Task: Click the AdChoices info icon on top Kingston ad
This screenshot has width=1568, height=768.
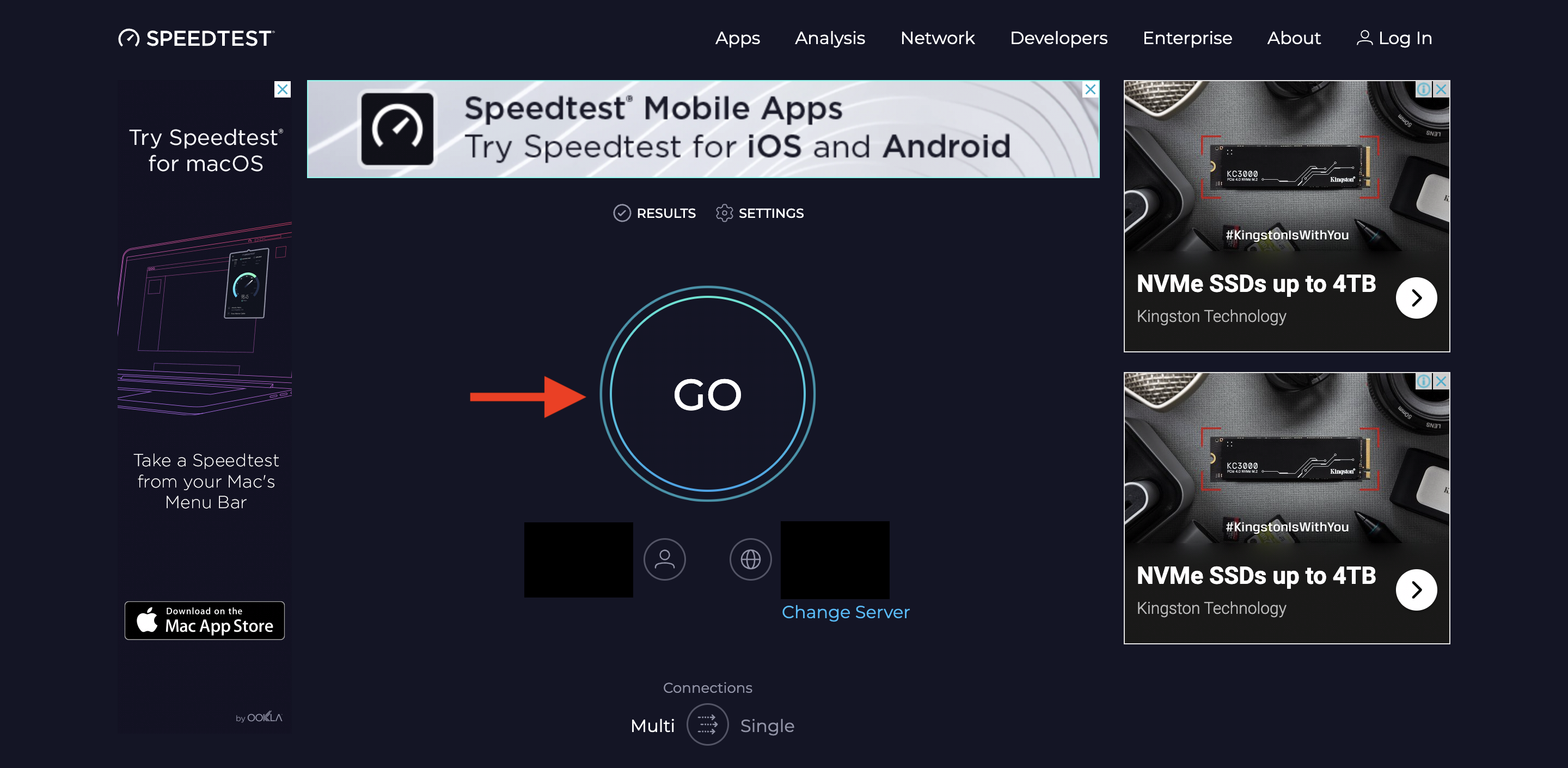Action: pos(1423,89)
